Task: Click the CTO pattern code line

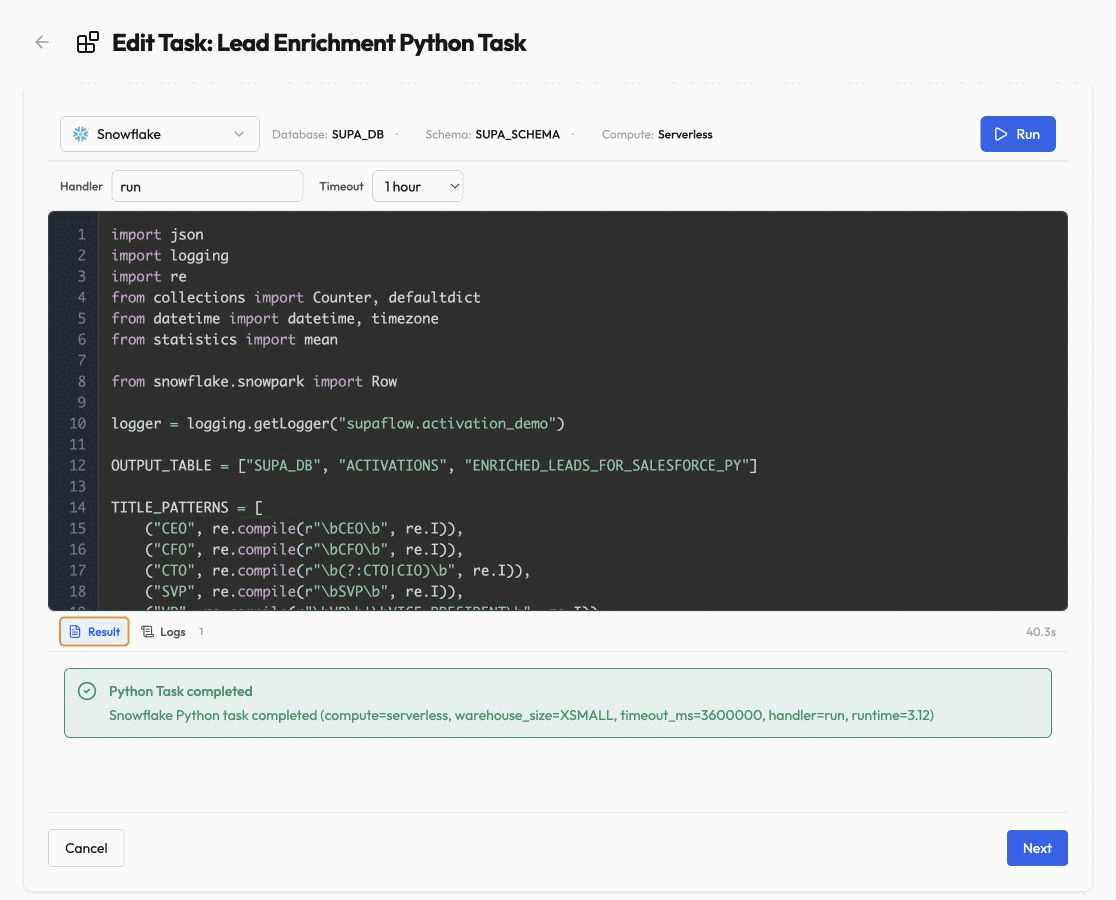Action: pos(337,571)
